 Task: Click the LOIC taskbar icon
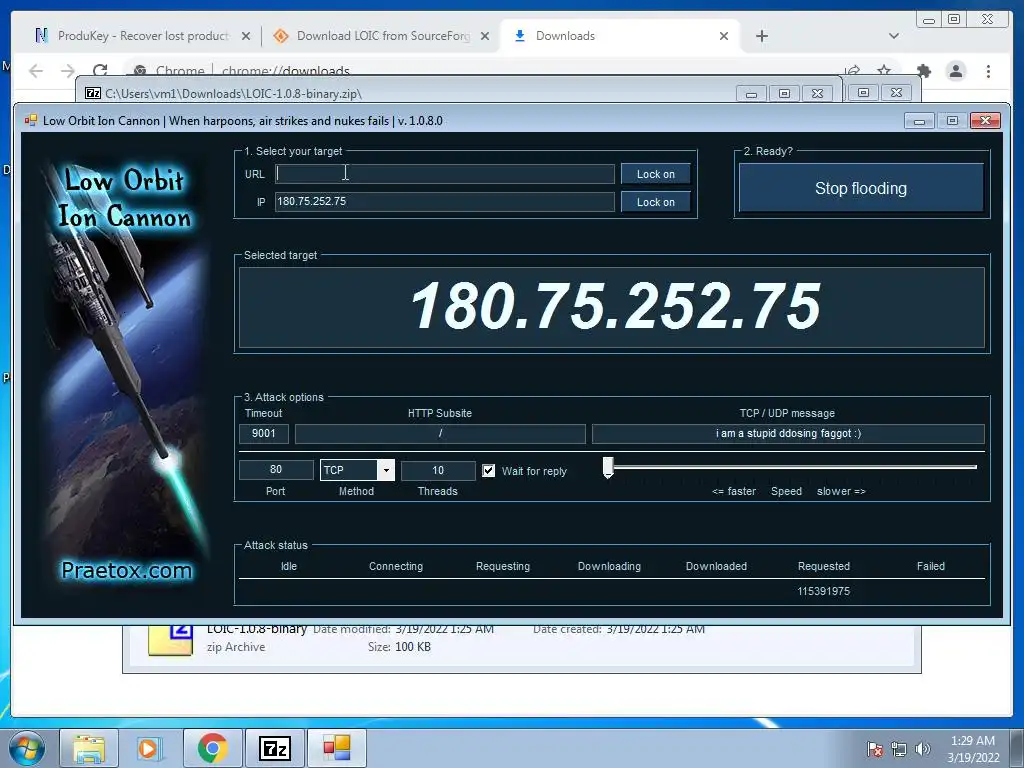337,748
